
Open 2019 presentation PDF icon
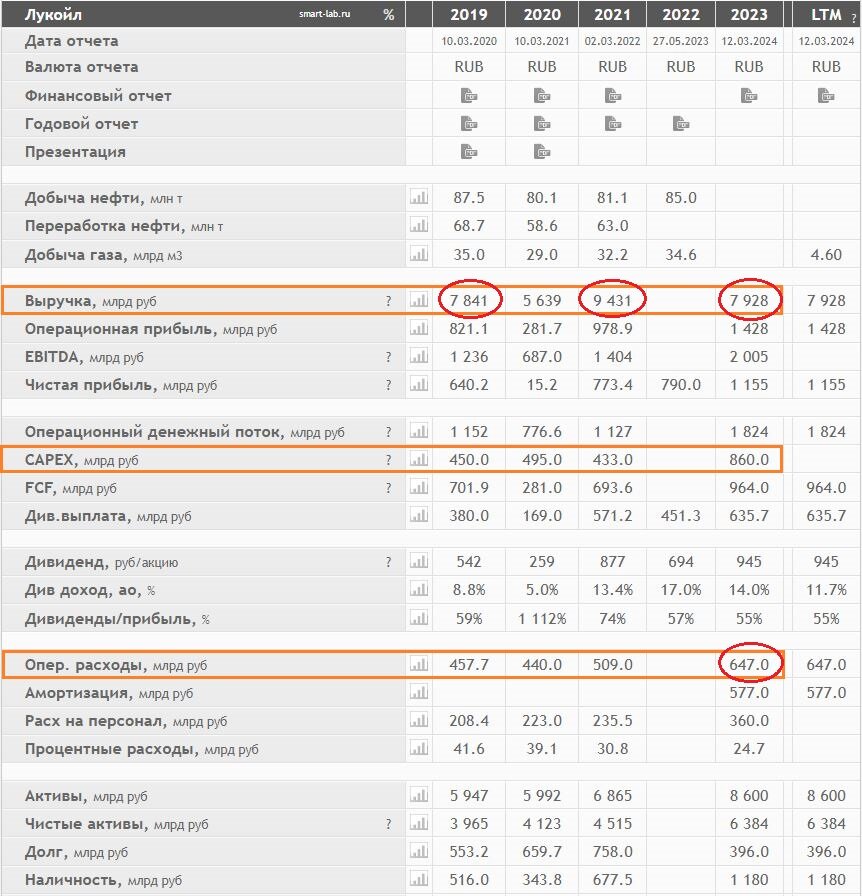tap(469, 151)
